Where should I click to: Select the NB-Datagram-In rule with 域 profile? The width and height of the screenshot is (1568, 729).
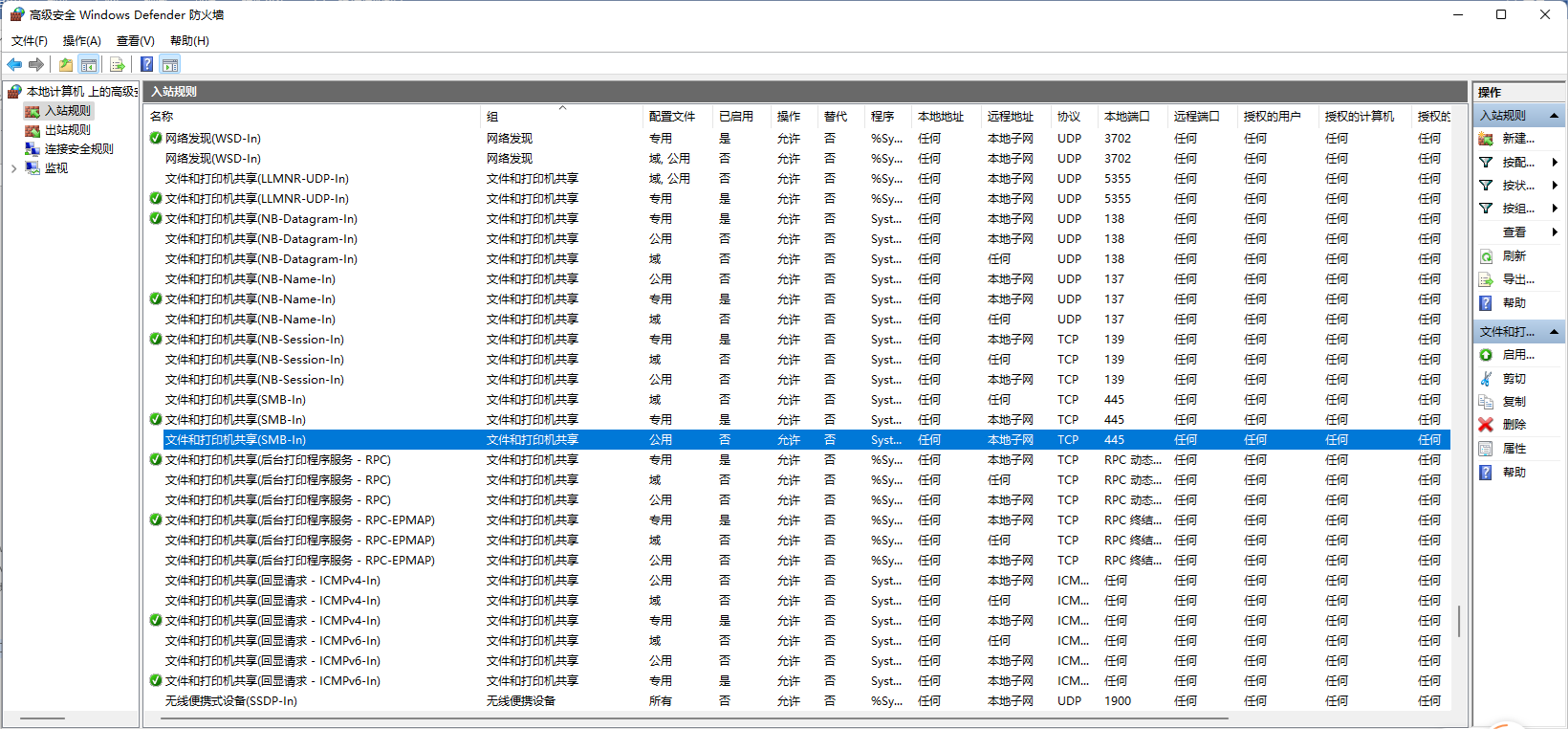pos(797,259)
